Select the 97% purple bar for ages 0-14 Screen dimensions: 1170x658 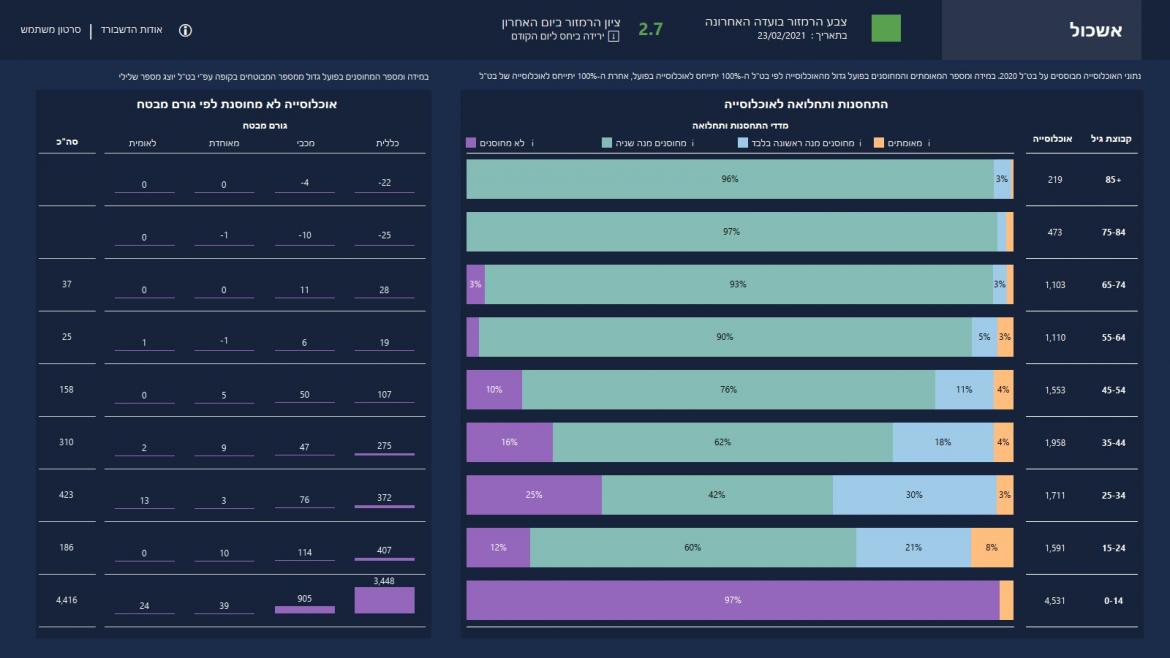coord(732,600)
